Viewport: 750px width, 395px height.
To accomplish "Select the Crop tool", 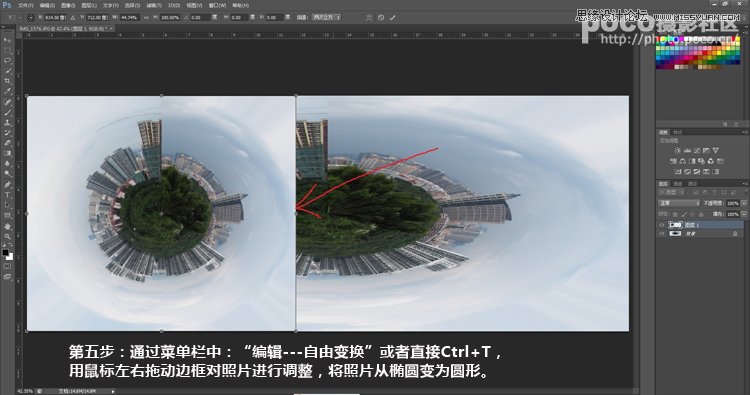I will tap(7, 81).
